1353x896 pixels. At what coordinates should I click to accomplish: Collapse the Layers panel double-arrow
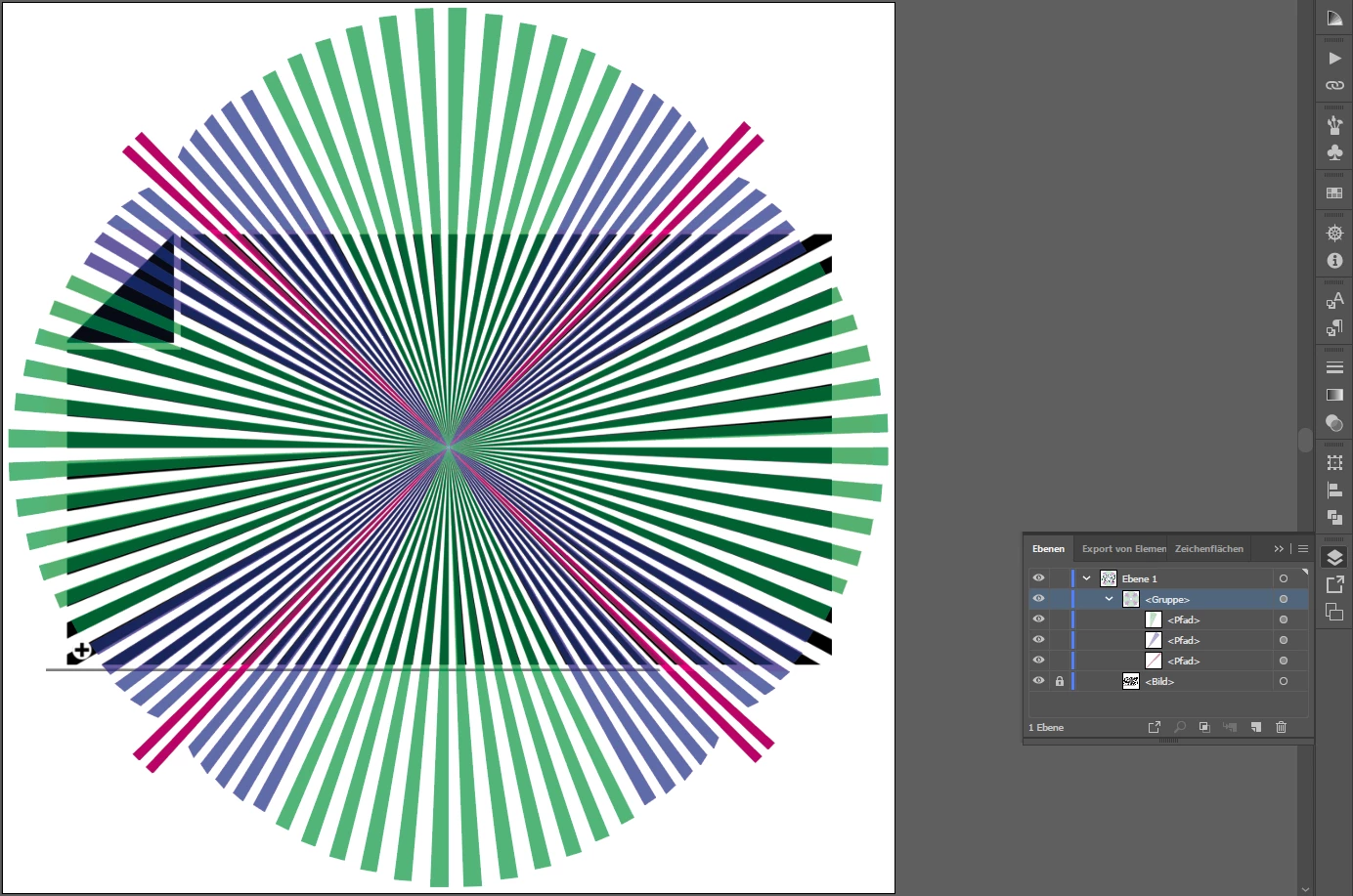pos(1279,549)
